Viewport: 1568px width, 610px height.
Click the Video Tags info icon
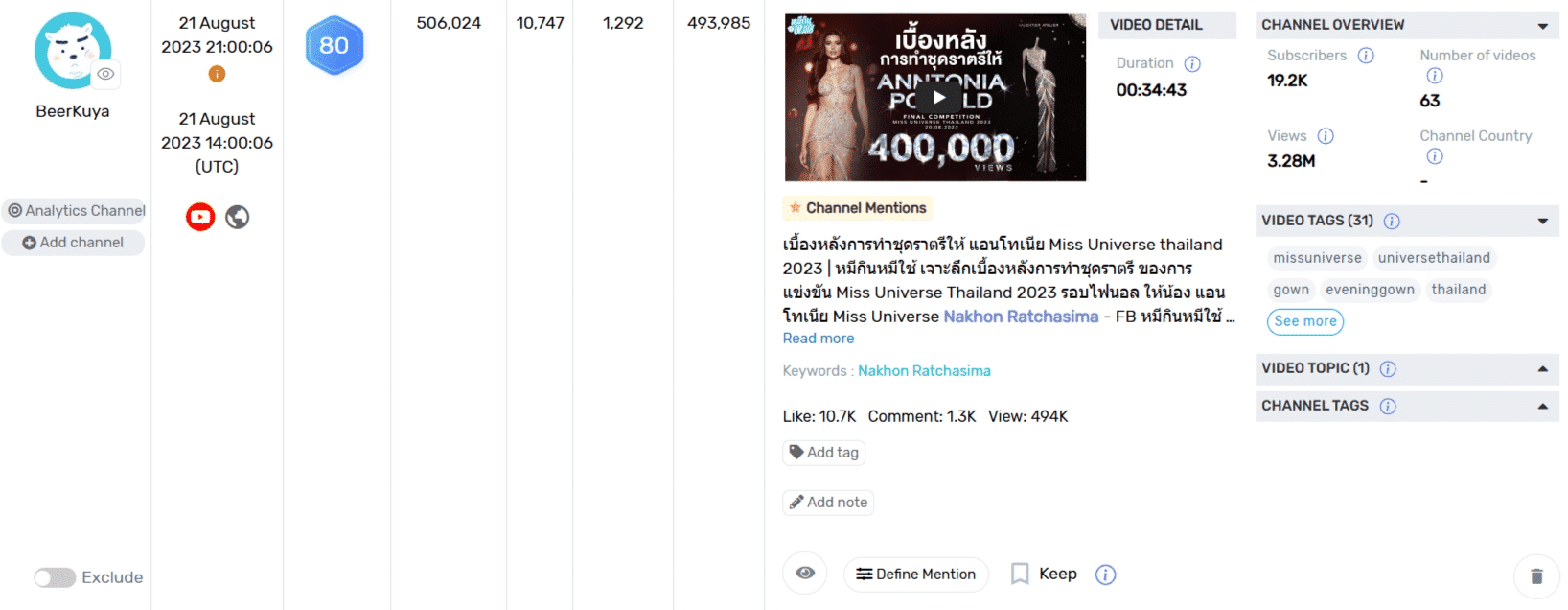pyautogui.click(x=1392, y=222)
